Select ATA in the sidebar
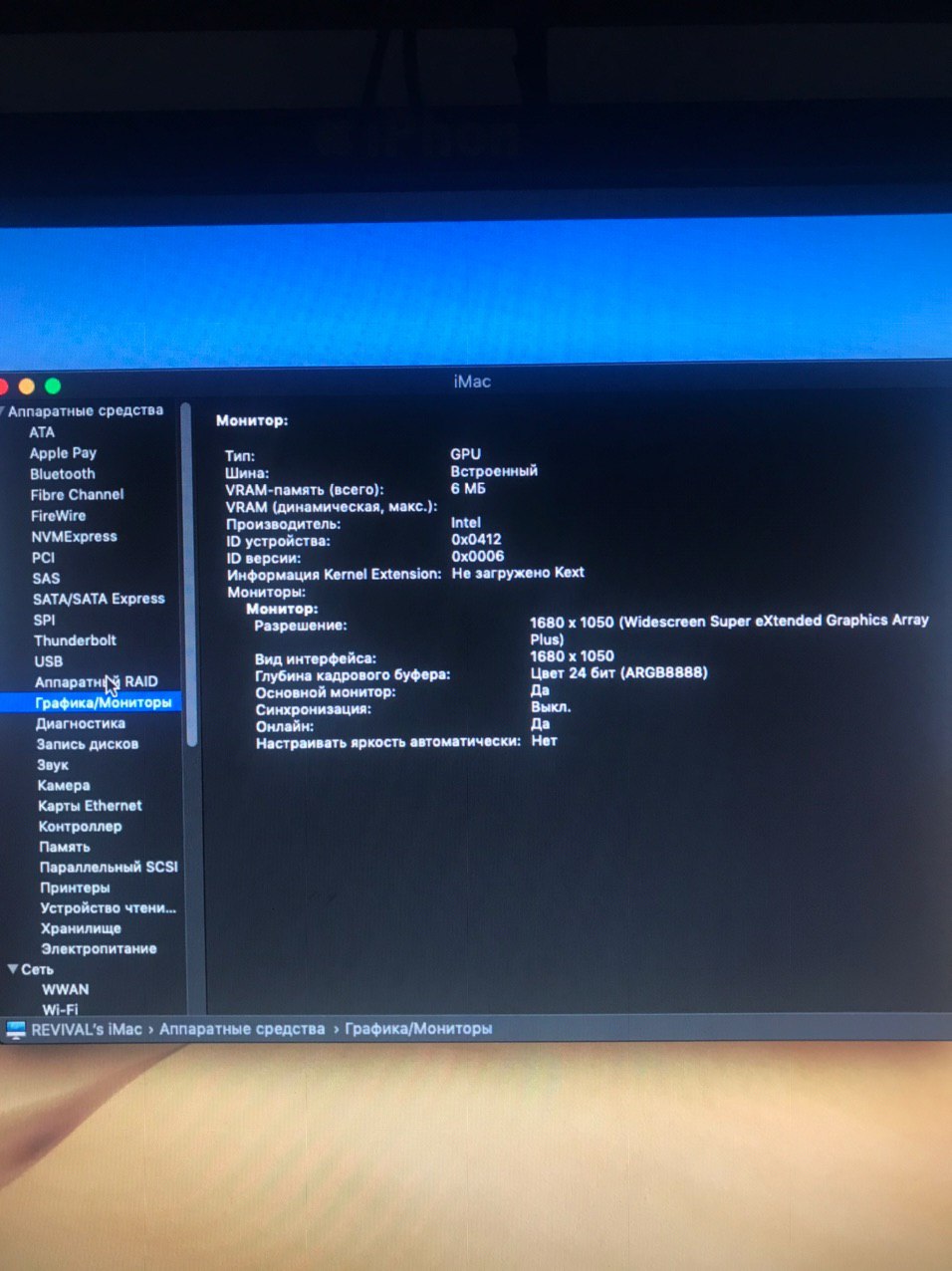Image resolution: width=952 pixels, height=1271 pixels. pyautogui.click(x=42, y=432)
